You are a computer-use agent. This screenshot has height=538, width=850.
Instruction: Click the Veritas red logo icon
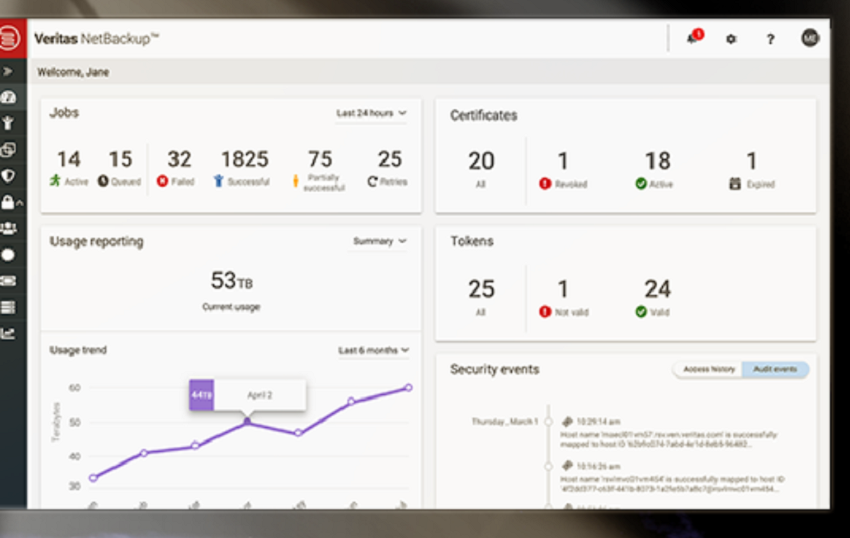(x=11, y=39)
